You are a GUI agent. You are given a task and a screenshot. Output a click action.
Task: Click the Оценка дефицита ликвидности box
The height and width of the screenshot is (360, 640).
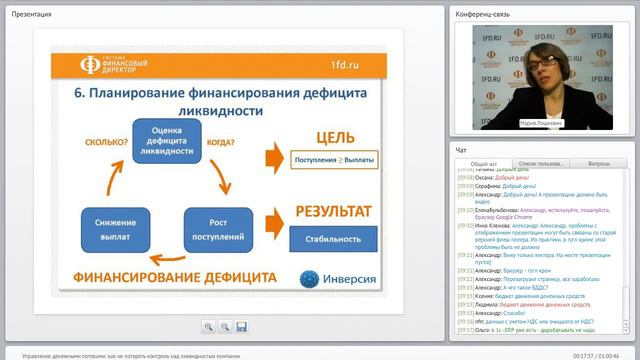coord(167,141)
